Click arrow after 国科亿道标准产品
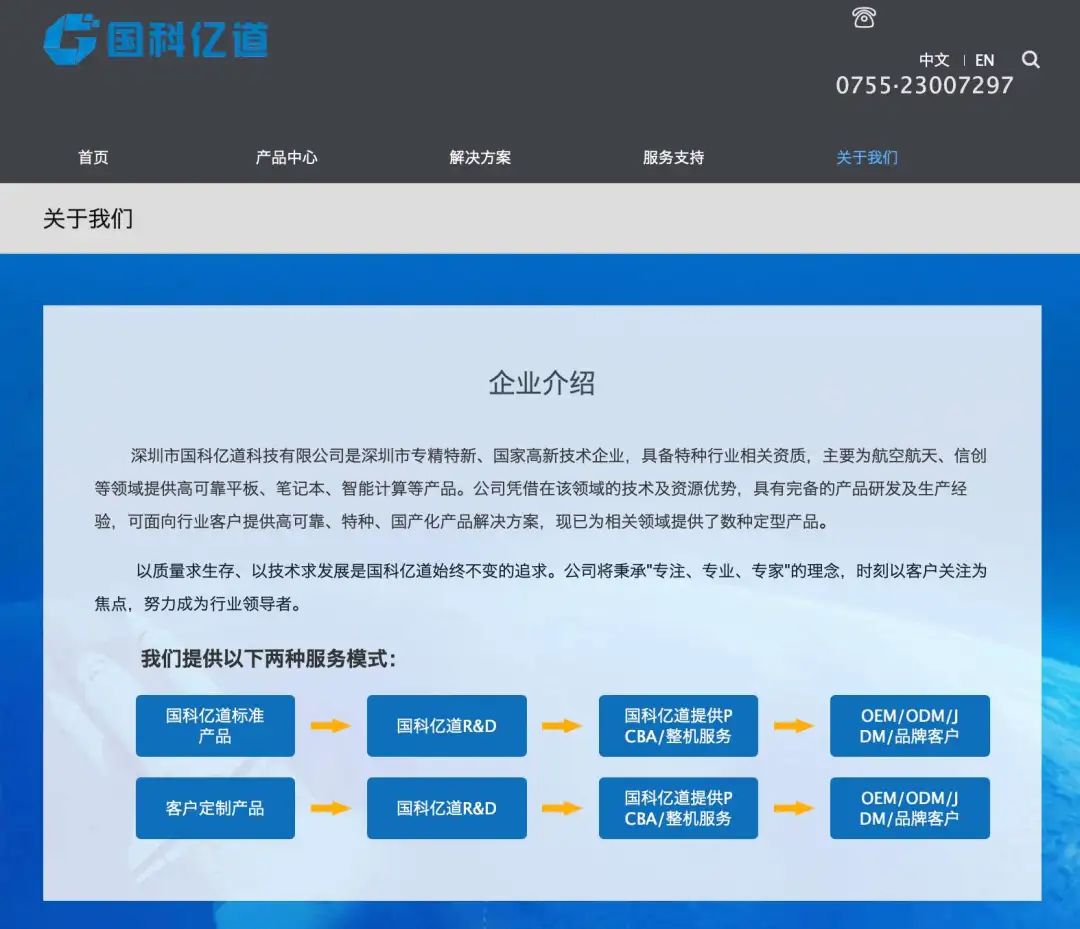1080x929 pixels. (331, 726)
